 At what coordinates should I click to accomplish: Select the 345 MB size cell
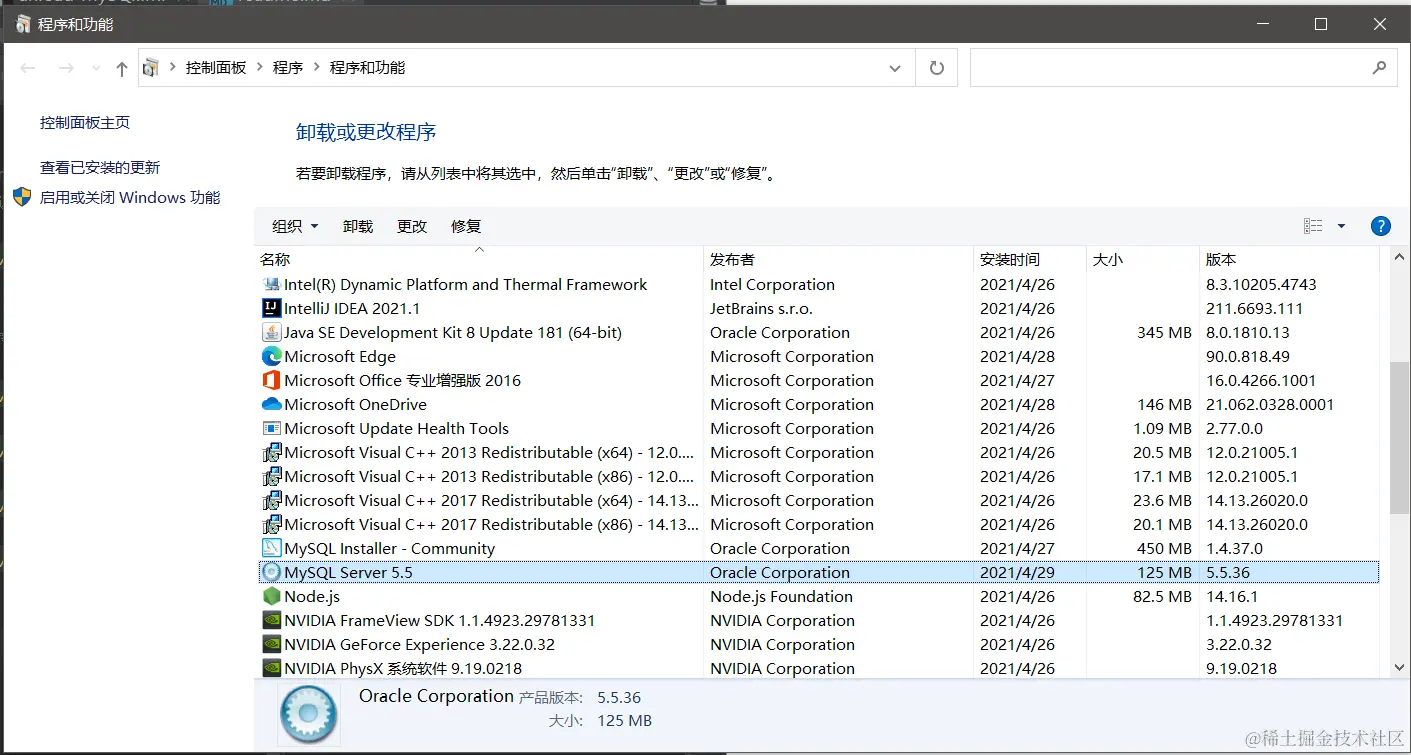tap(1164, 332)
